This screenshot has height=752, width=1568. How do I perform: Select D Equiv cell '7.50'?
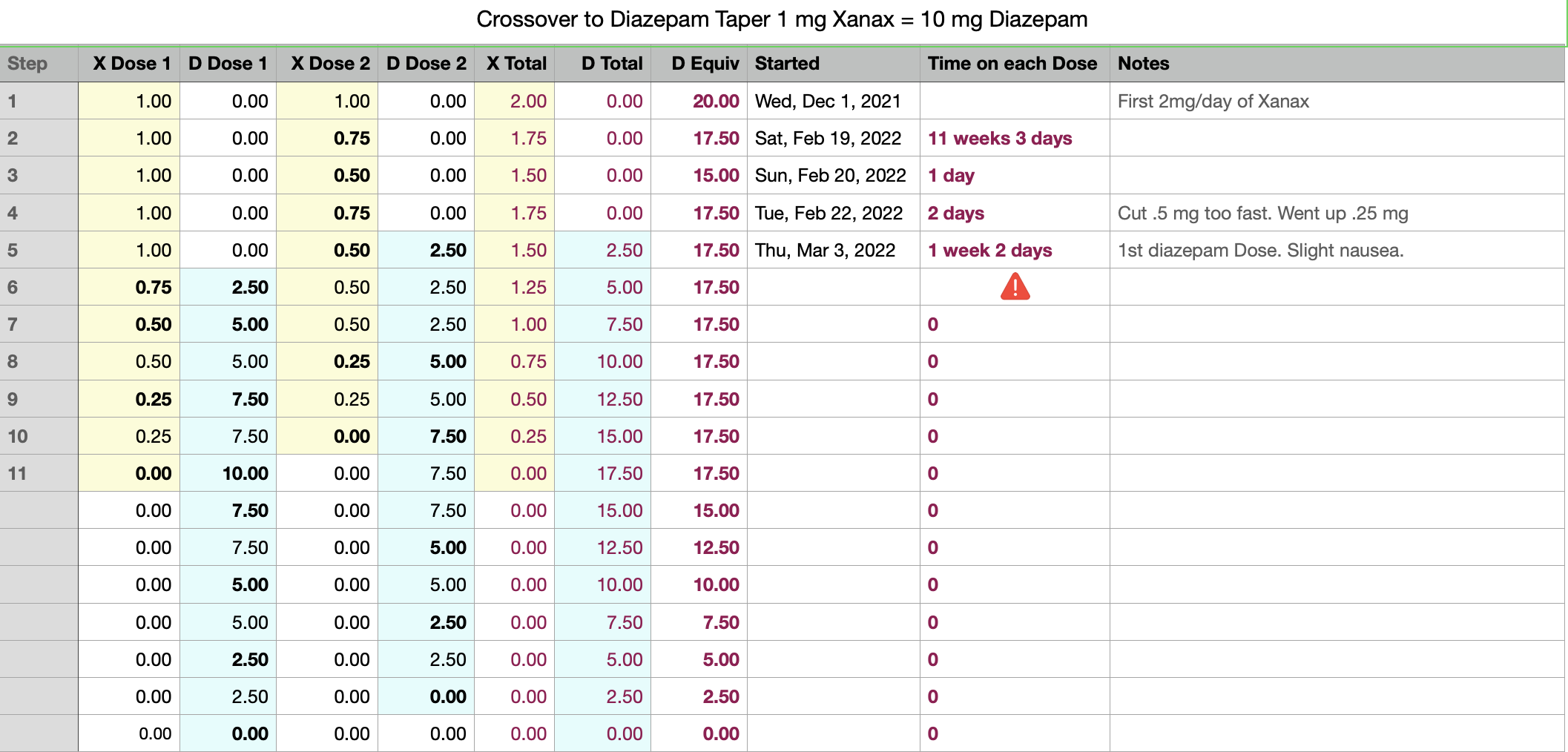click(699, 622)
